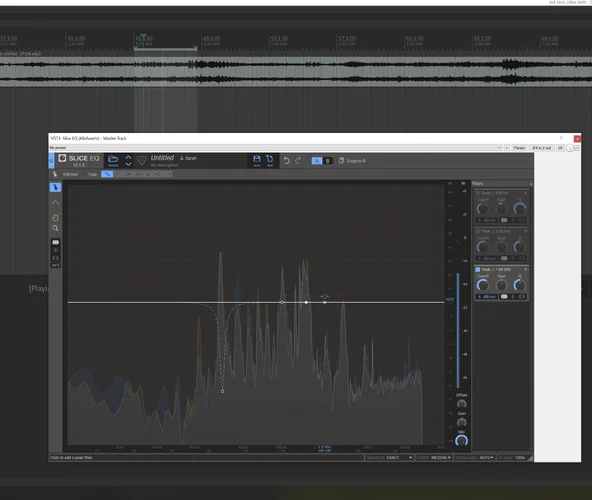This screenshot has height=500, width=592.
Task: Remove the Peak 1.02 kHz filter
Action: [x=526, y=231]
